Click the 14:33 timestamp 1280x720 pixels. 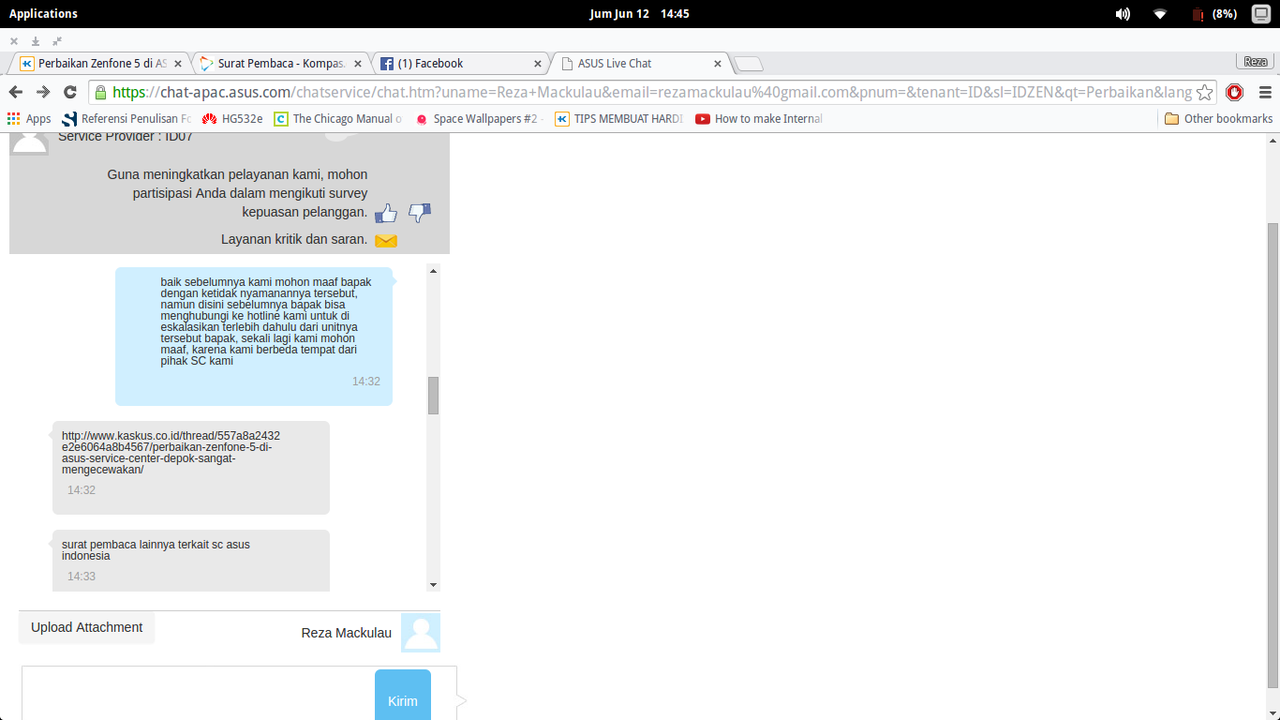[81, 577]
